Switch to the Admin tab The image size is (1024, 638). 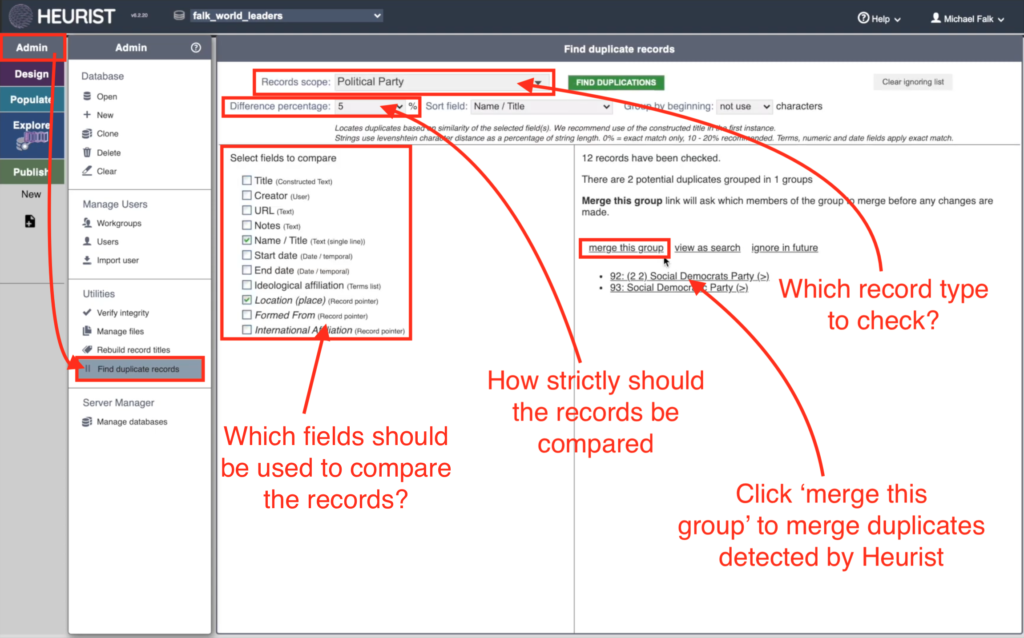coord(32,48)
